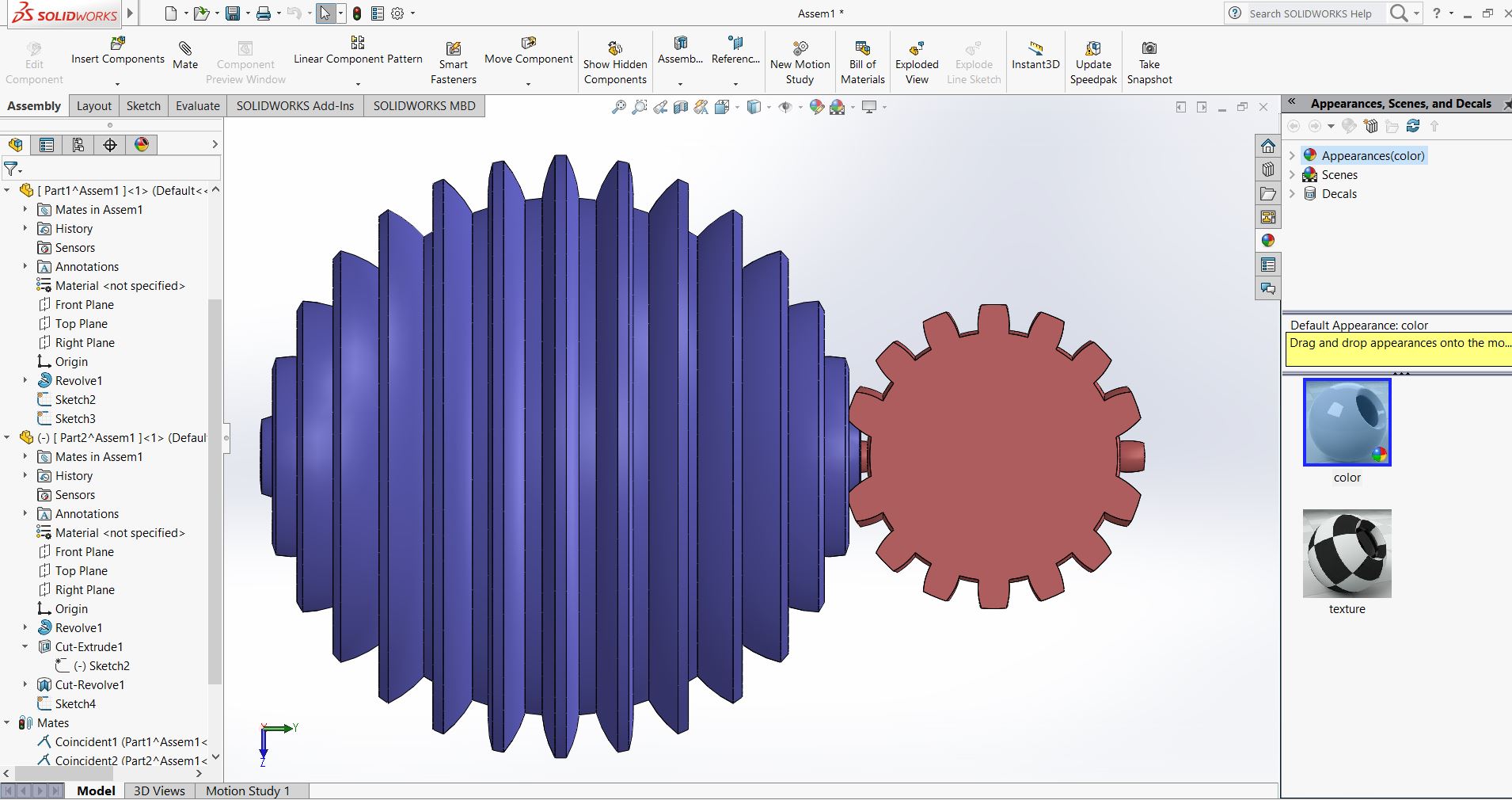
Task: Switch to the Layout tab
Action: coord(94,106)
